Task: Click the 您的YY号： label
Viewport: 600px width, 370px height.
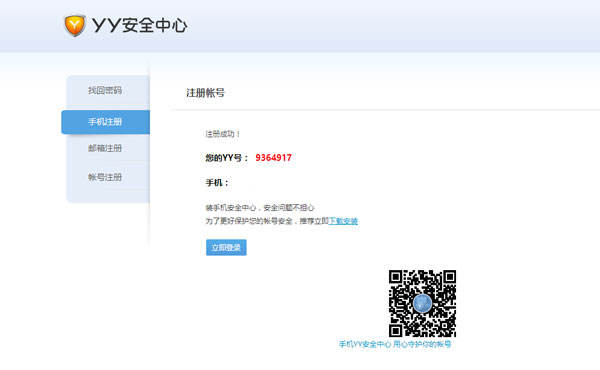Action: (227, 158)
